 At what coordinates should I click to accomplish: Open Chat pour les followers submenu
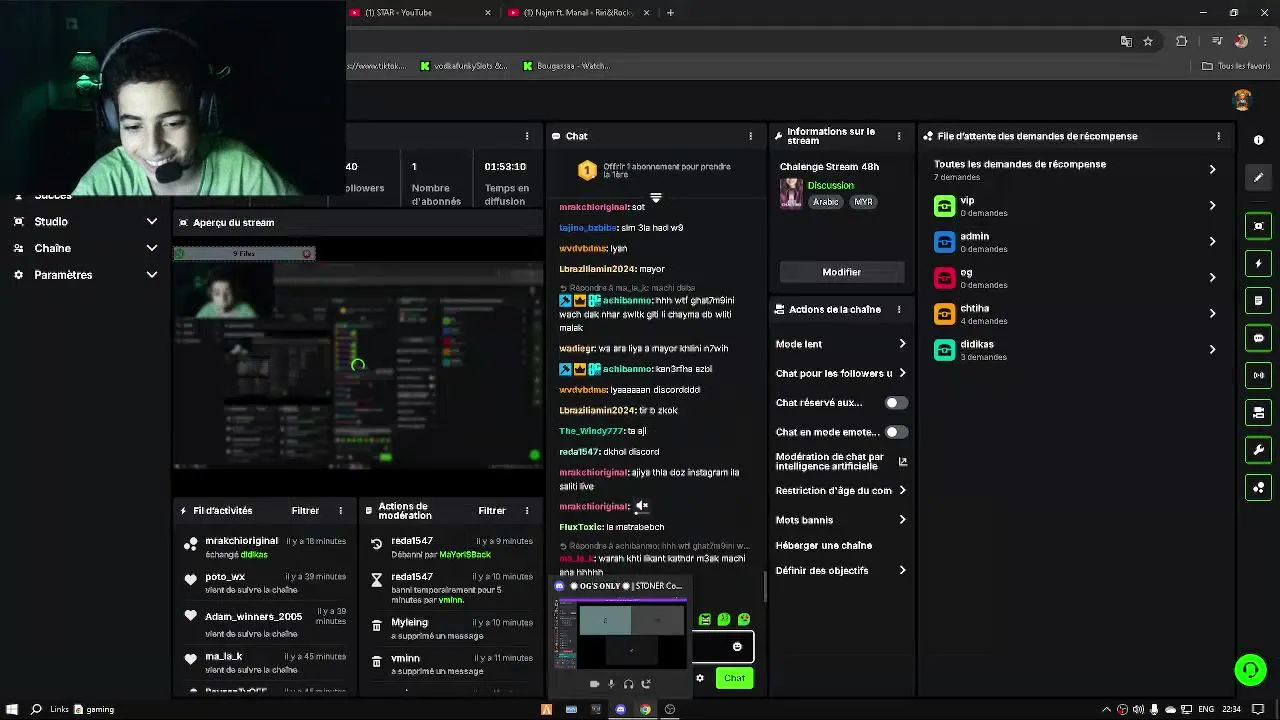click(841, 373)
